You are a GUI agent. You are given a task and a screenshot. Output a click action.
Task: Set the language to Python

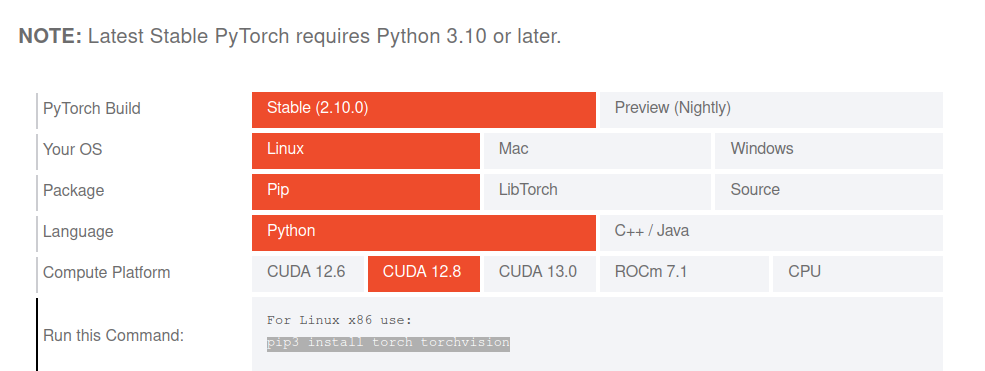(x=423, y=233)
